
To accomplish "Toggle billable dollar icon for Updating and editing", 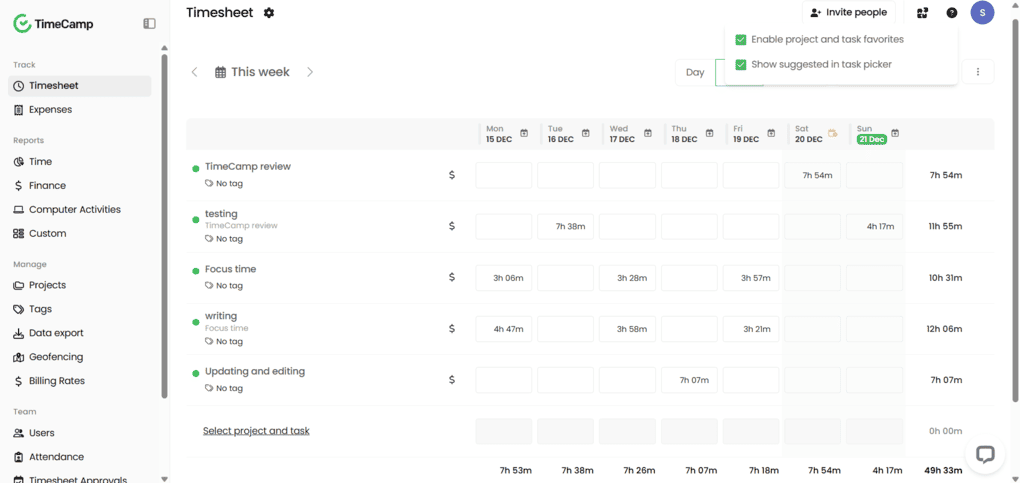I will (451, 380).
